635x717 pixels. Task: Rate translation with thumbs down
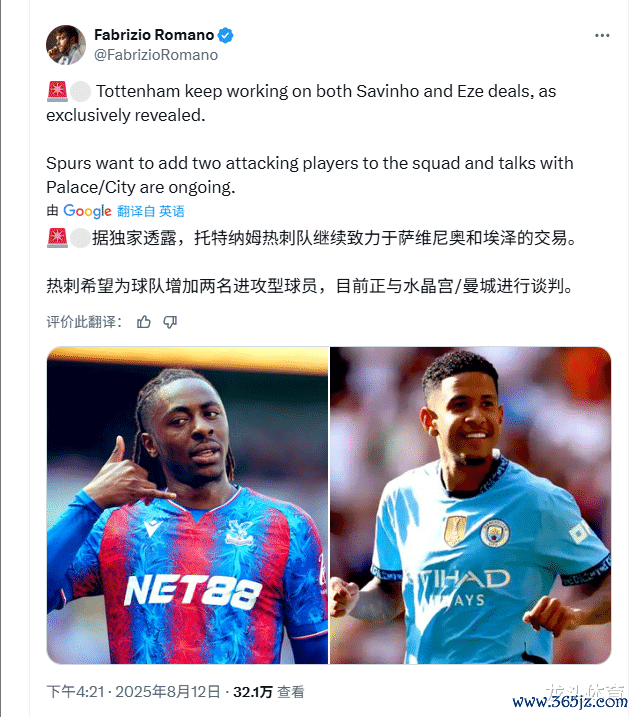click(170, 322)
